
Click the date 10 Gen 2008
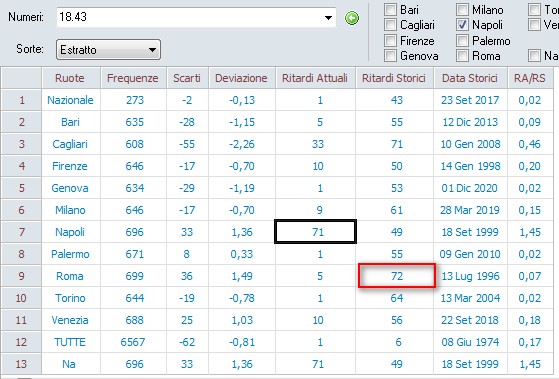point(470,144)
